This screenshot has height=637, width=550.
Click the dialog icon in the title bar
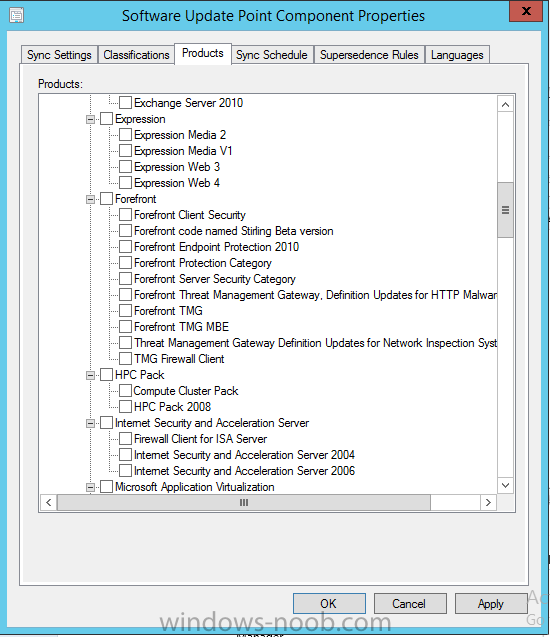pos(17,16)
